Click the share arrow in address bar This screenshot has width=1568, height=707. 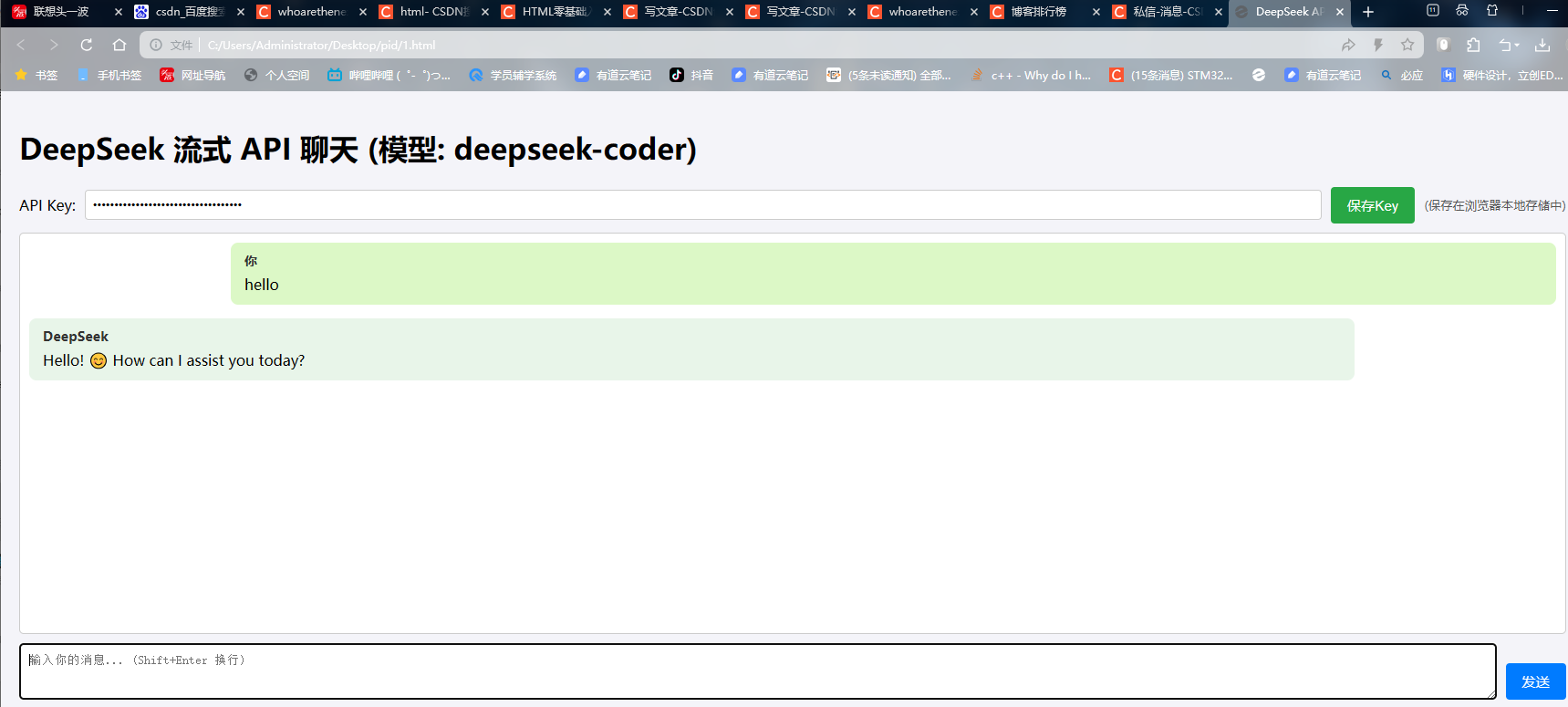pos(1348,45)
